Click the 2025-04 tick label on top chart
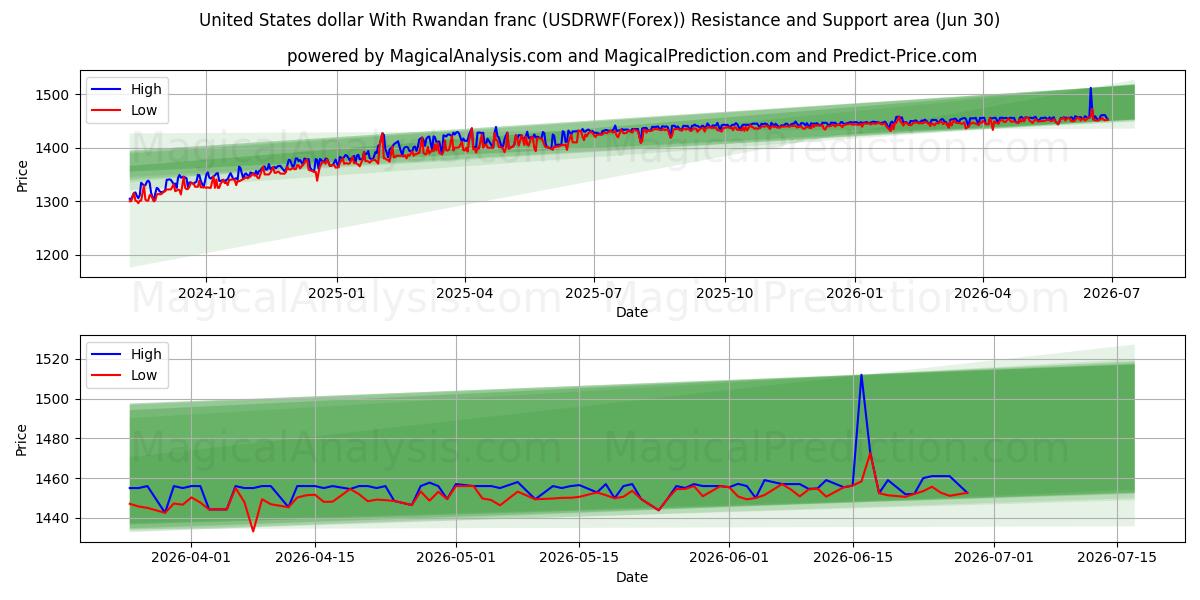This screenshot has width=1200, height=600. pyautogui.click(x=465, y=293)
